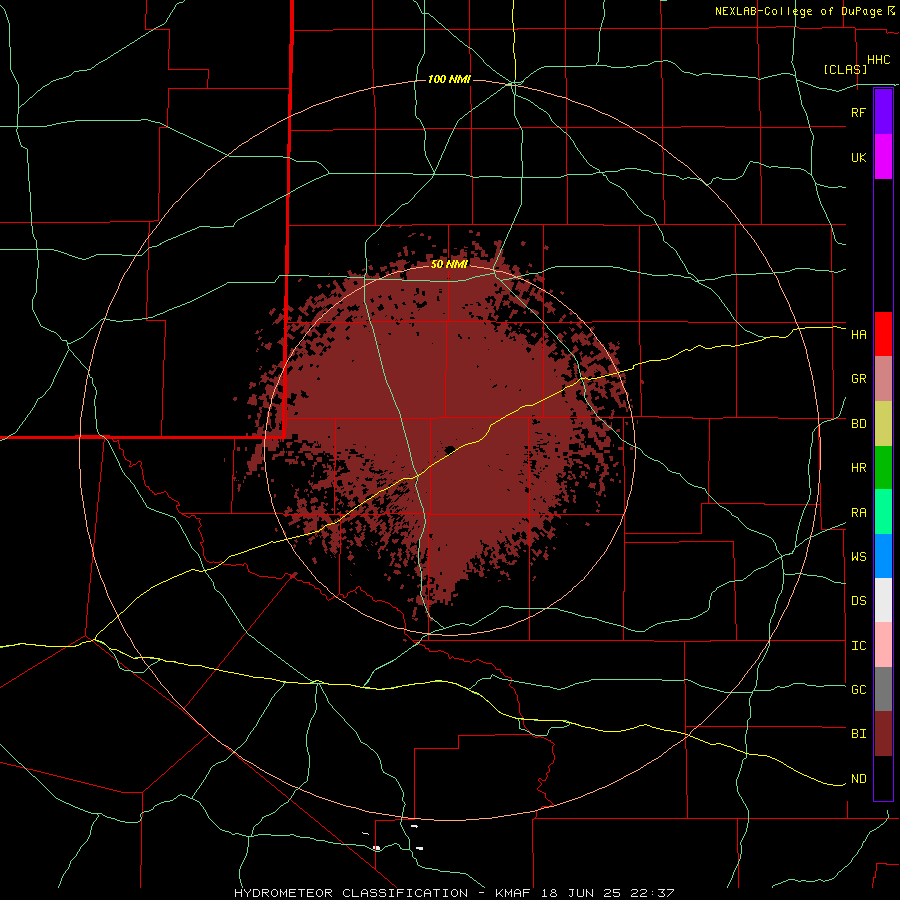Click the HA legend label
The width and height of the screenshot is (900, 900).
858,335
